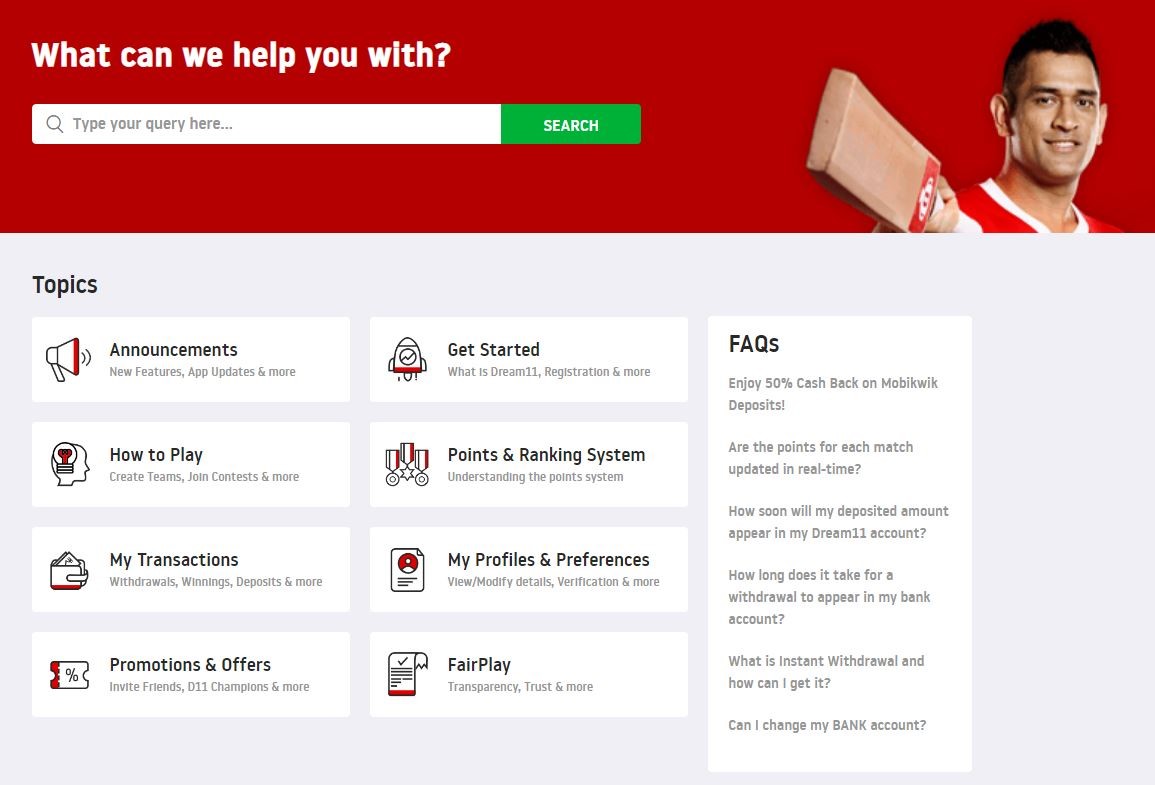The width and height of the screenshot is (1155, 785).
Task: Click the Announcements megaphone icon
Action: [69, 359]
